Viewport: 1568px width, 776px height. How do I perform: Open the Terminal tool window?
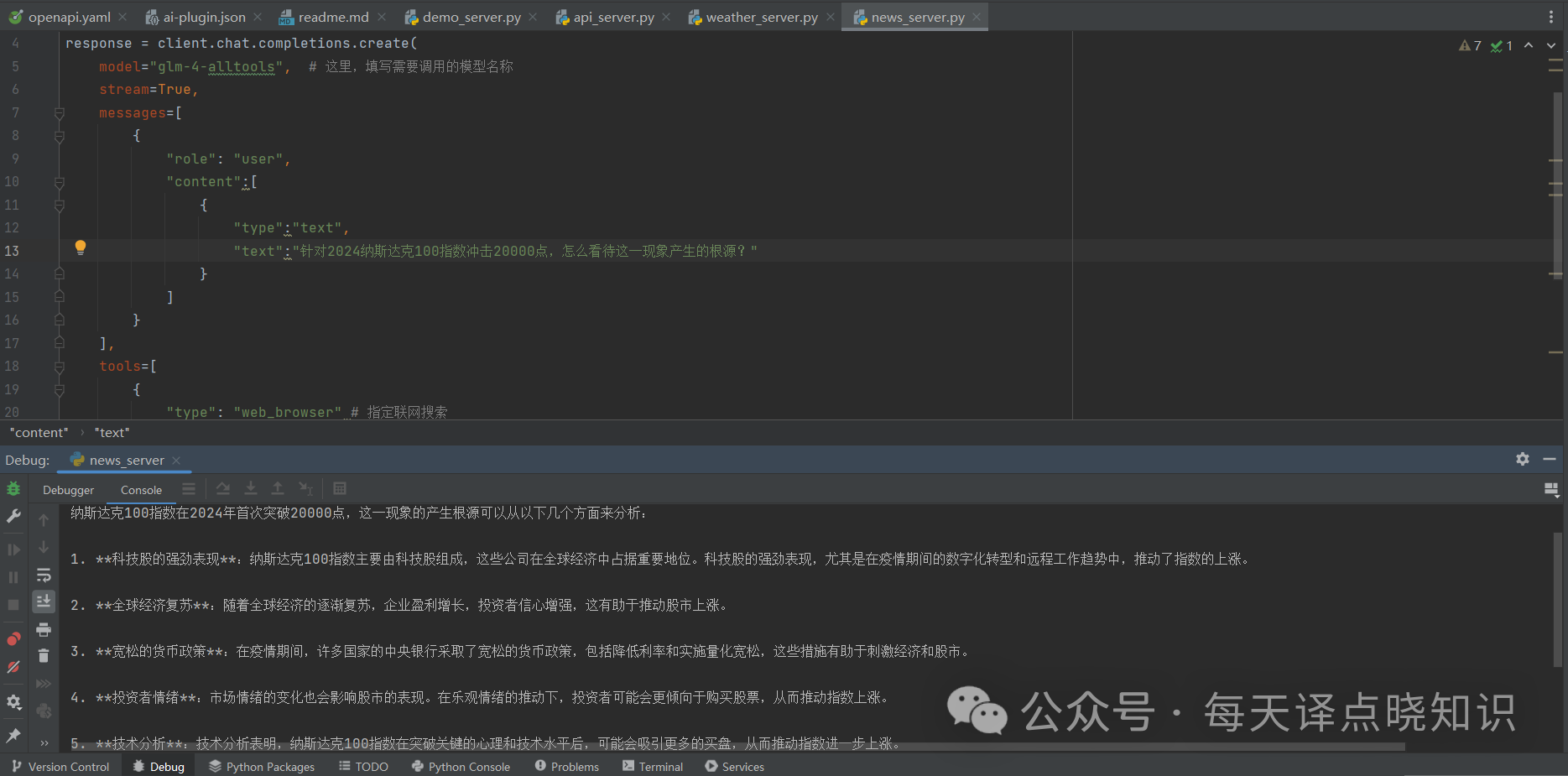pos(653,767)
